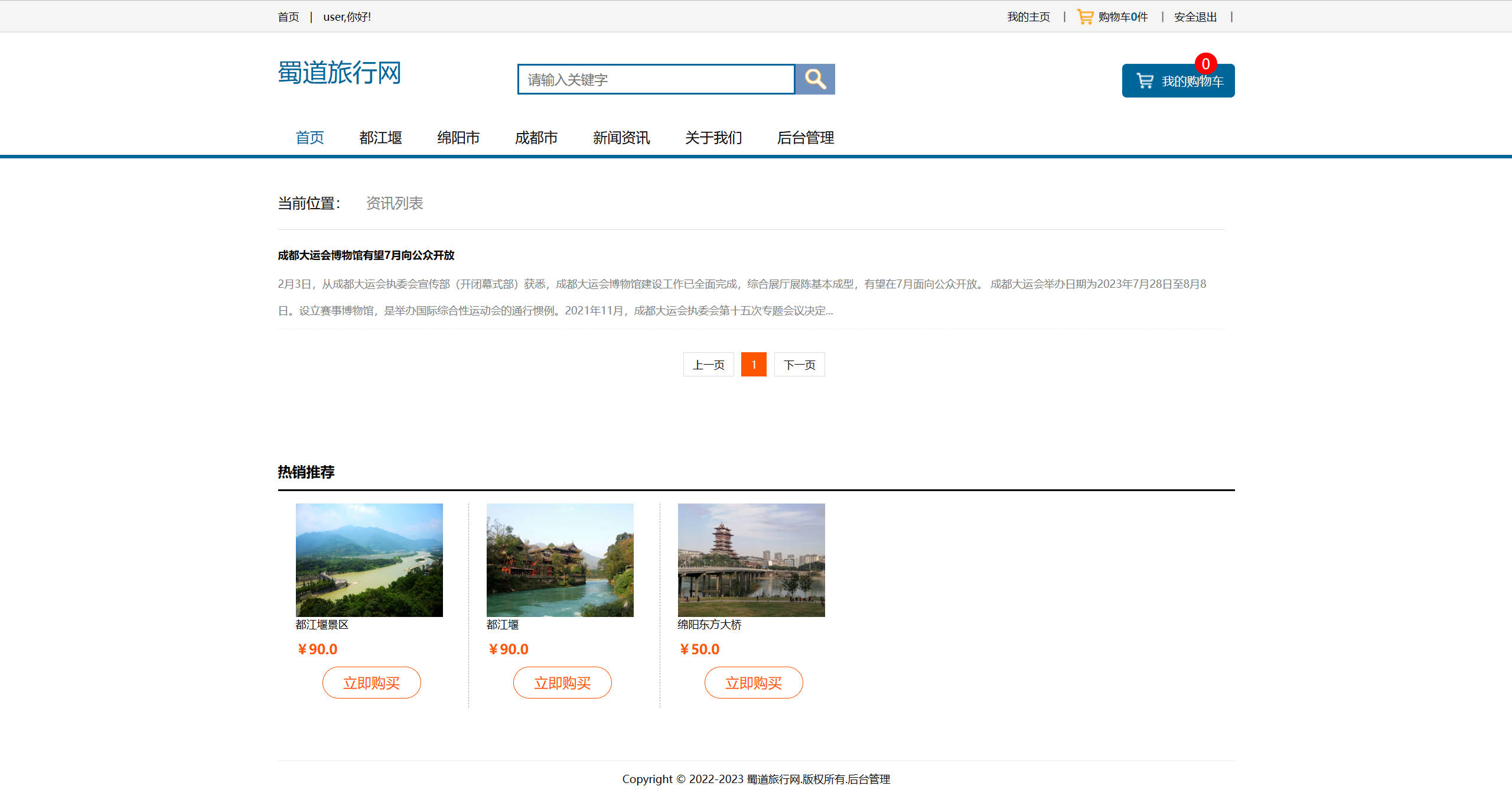Open the 绵阳市 section
Viewport: 1512px width, 812px height.
tap(458, 138)
